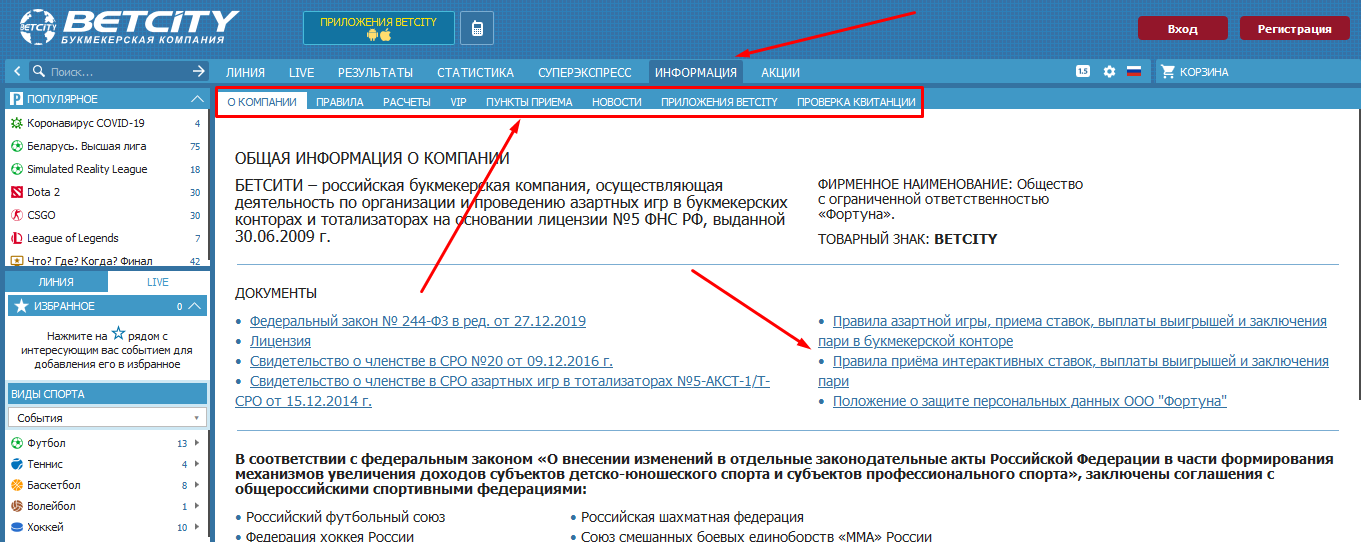The height and width of the screenshot is (542, 1361).
Task: Click the Вход login button
Action: coord(1182,29)
